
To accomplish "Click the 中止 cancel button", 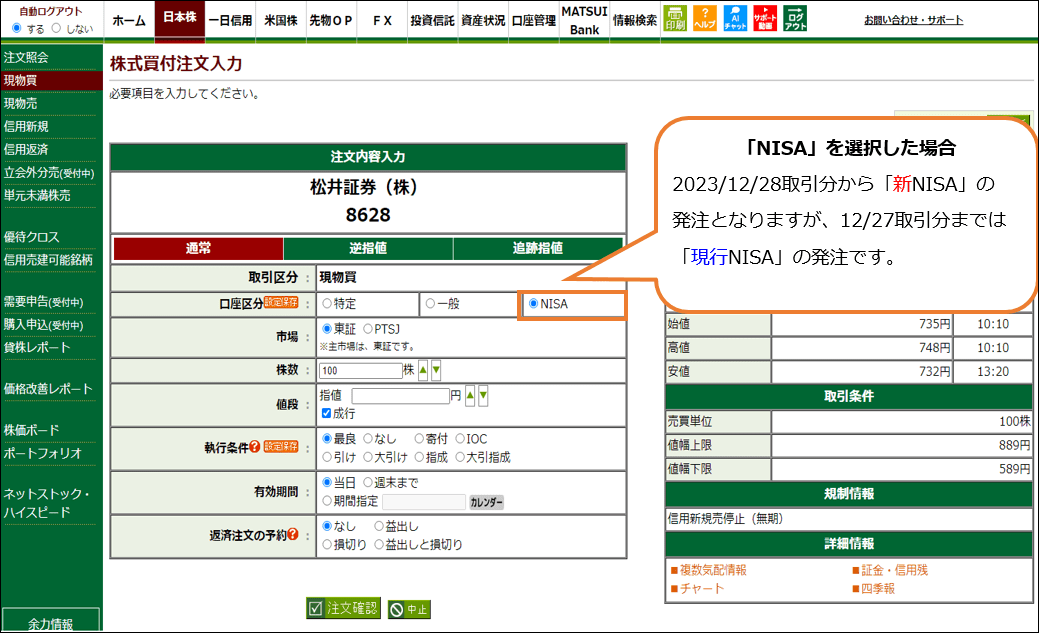I will tap(409, 609).
